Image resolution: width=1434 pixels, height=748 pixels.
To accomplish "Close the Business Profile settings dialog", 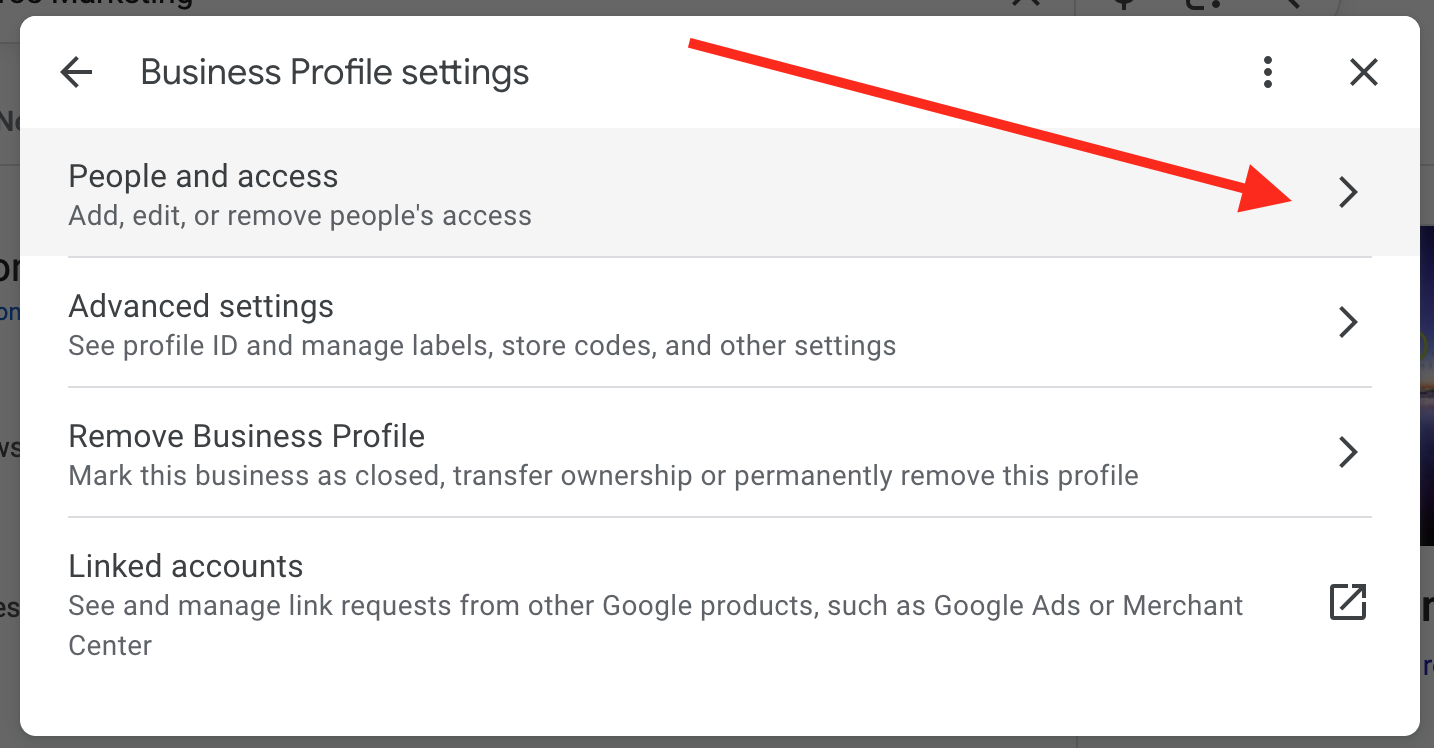I will (x=1363, y=72).
